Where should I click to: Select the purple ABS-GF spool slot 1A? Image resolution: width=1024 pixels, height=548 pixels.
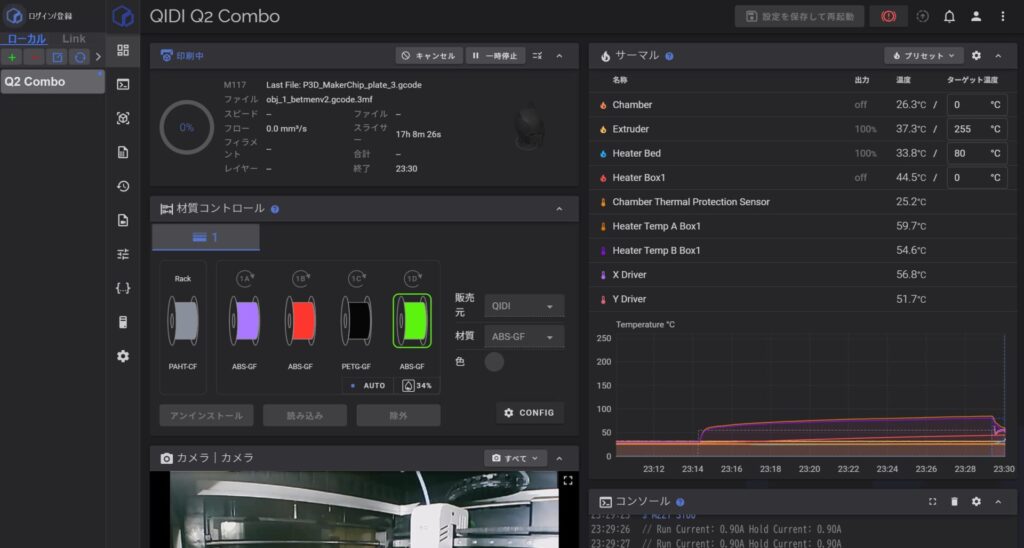click(x=245, y=322)
